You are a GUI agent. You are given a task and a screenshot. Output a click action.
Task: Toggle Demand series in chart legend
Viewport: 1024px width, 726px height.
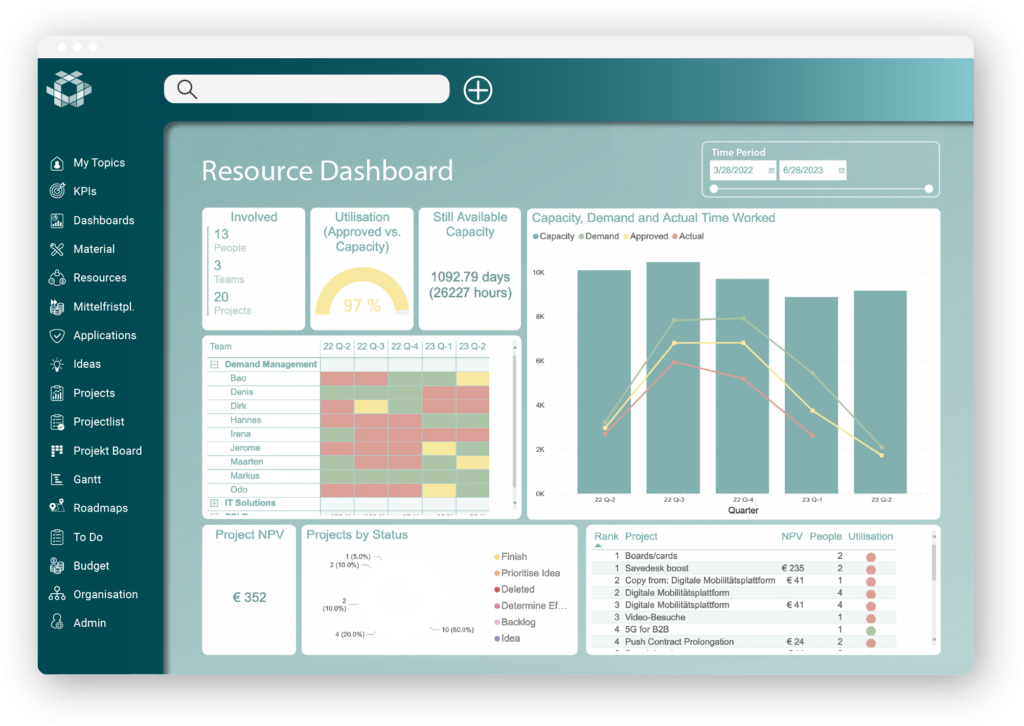pos(600,237)
